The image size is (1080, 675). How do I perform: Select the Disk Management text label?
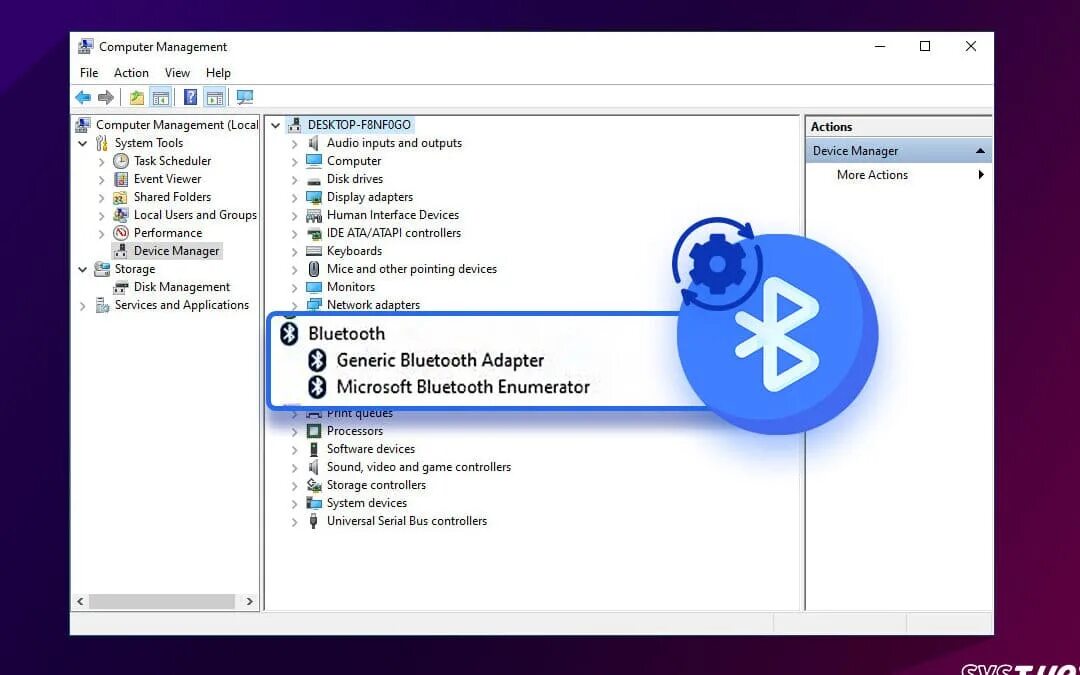pos(182,287)
